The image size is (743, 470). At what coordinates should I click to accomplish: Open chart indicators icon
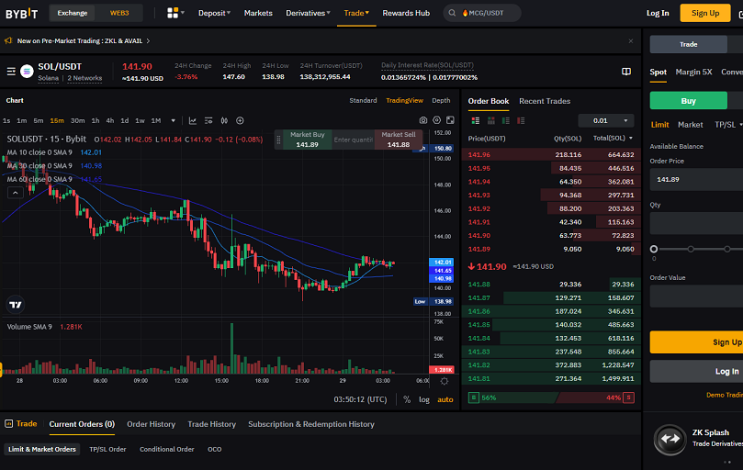(192, 121)
